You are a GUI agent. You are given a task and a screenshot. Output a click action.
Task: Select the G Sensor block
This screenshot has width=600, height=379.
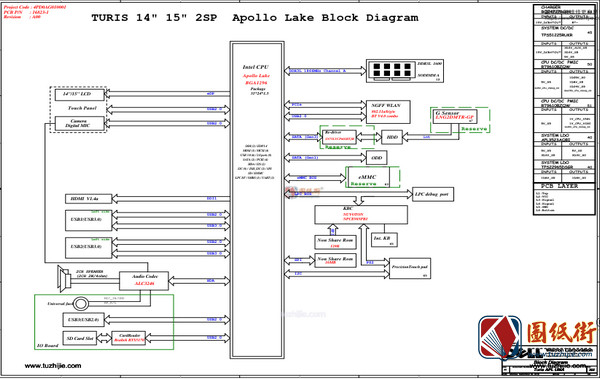[x=455, y=116]
